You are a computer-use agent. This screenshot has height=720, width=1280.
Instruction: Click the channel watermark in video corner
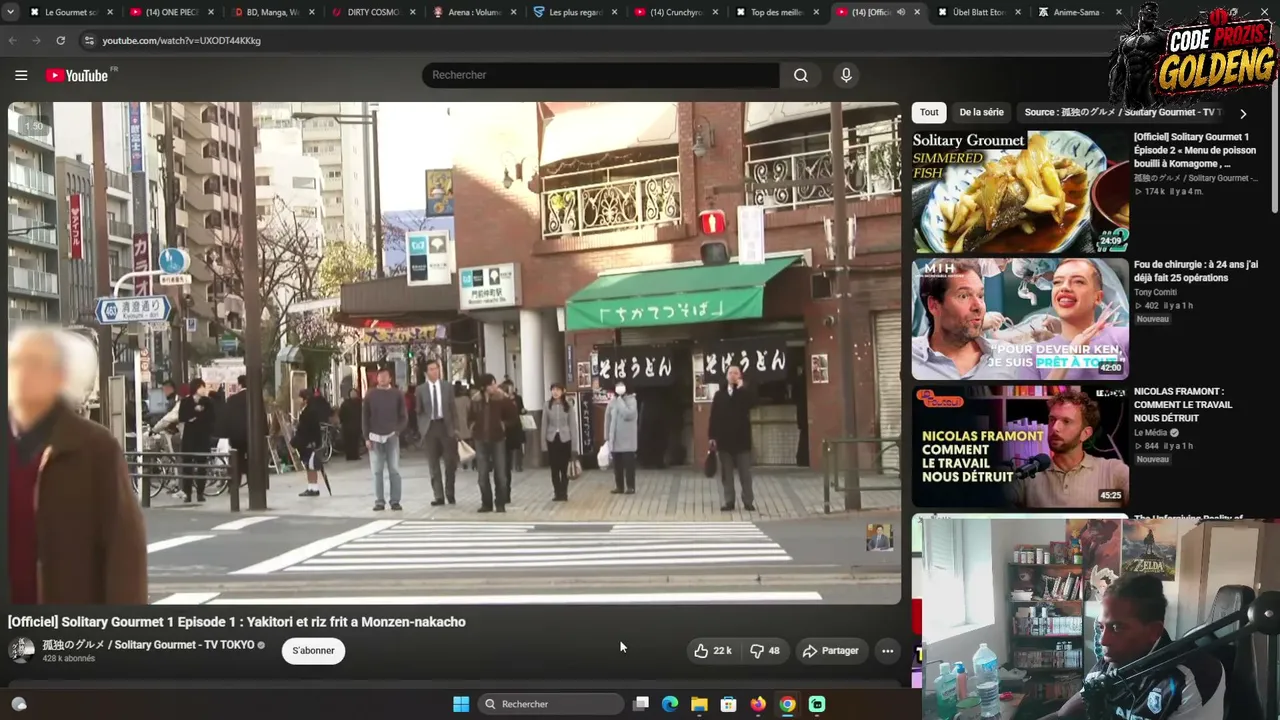879,537
